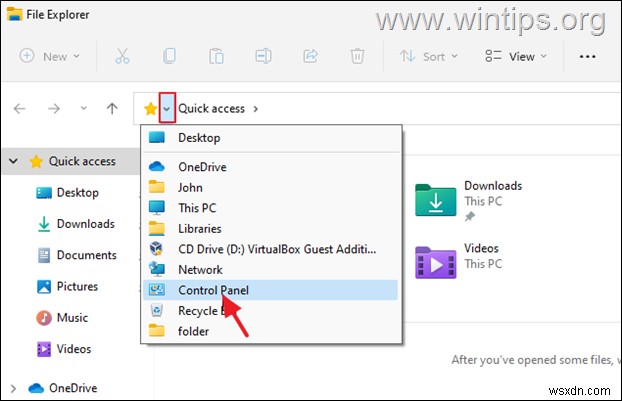622x401 pixels.
Task: Open the View dropdown menu
Action: [x=516, y=56]
